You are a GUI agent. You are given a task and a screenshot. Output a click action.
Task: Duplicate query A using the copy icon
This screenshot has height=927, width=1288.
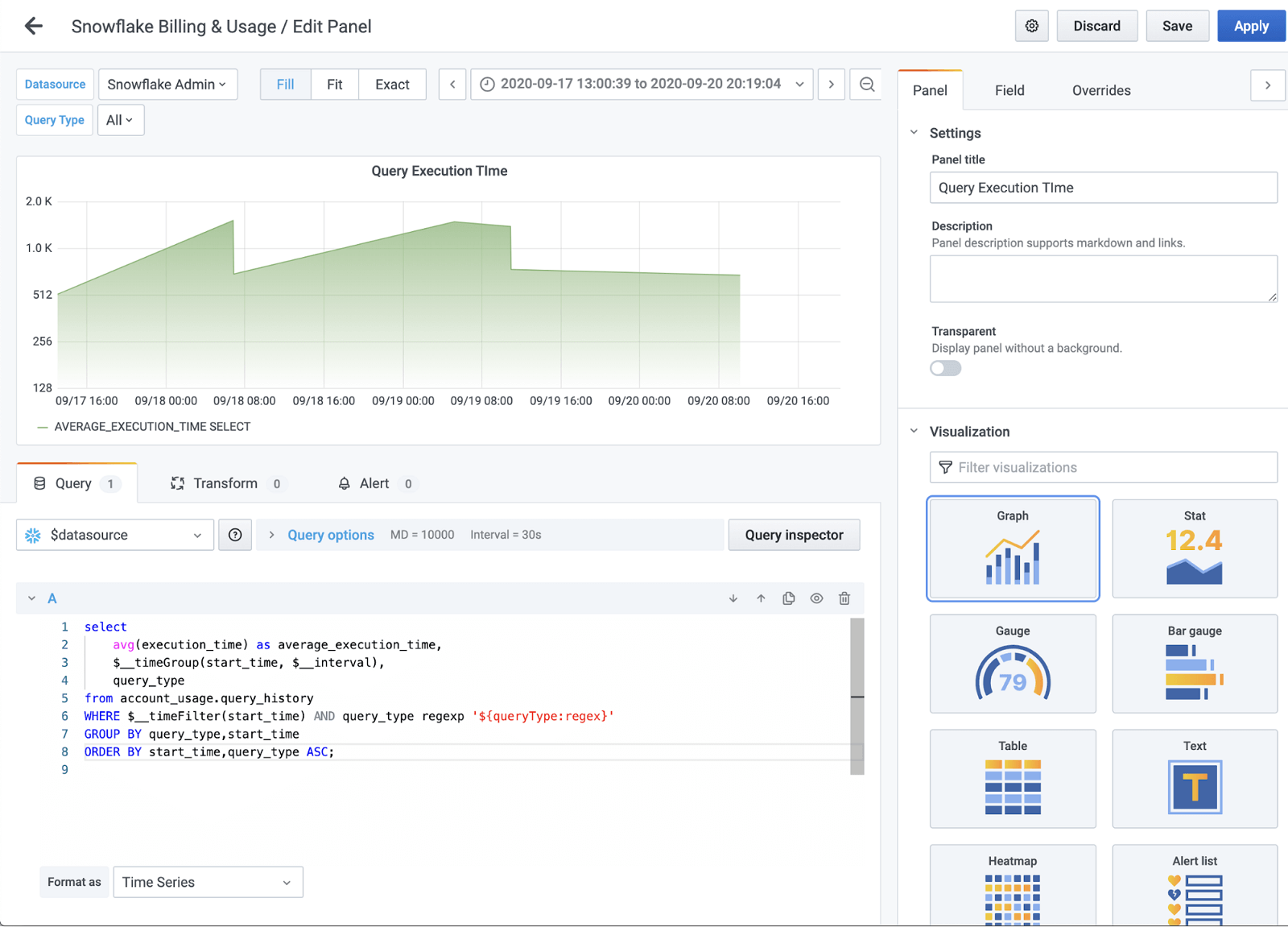pos(788,598)
